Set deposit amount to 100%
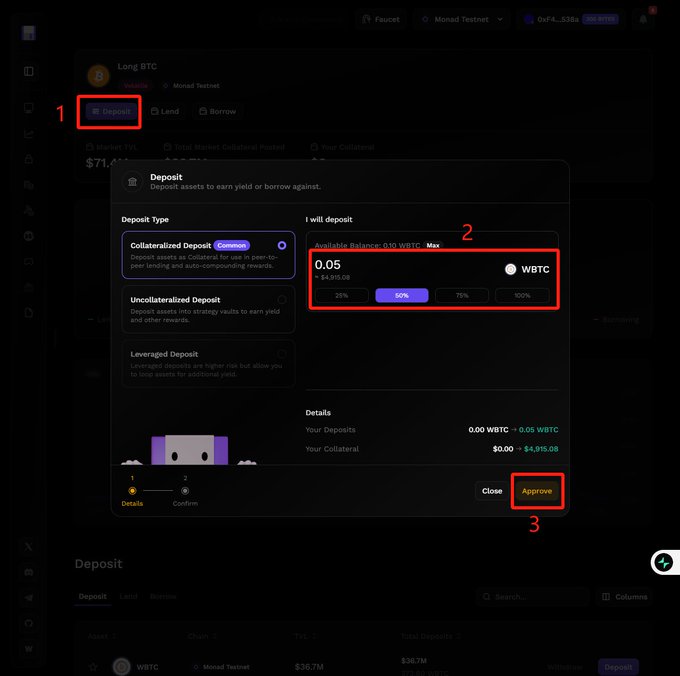The width and height of the screenshot is (680, 676). click(x=522, y=295)
